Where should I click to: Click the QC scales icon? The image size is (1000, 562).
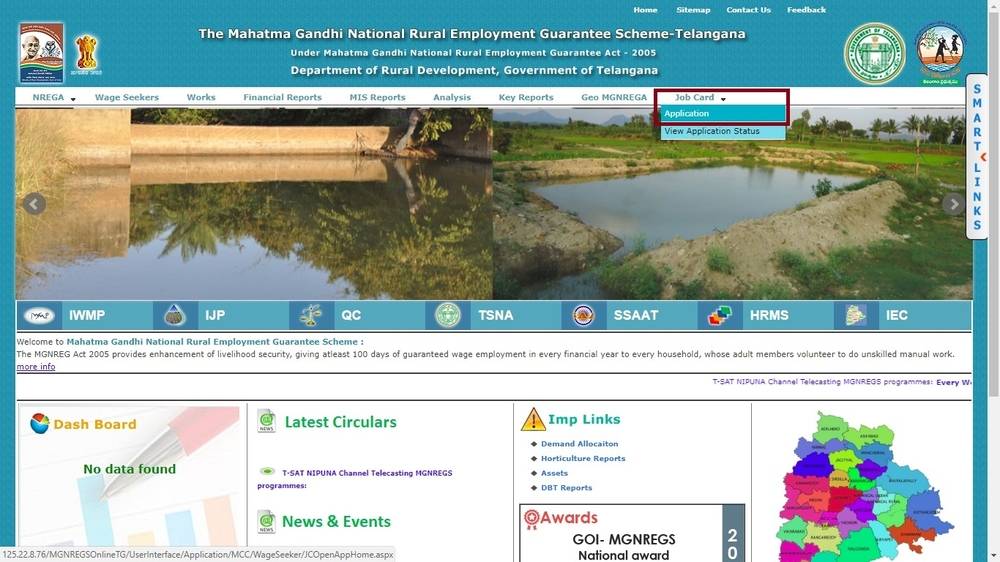pyautogui.click(x=312, y=315)
